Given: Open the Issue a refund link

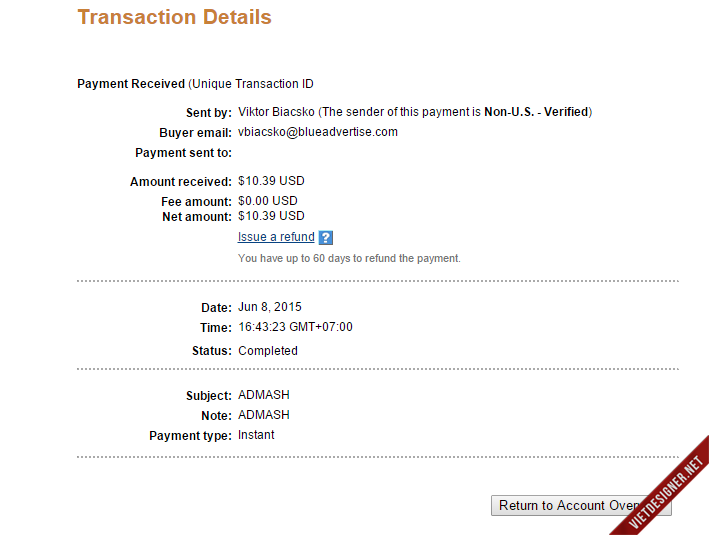Looking at the screenshot, I should click(276, 237).
